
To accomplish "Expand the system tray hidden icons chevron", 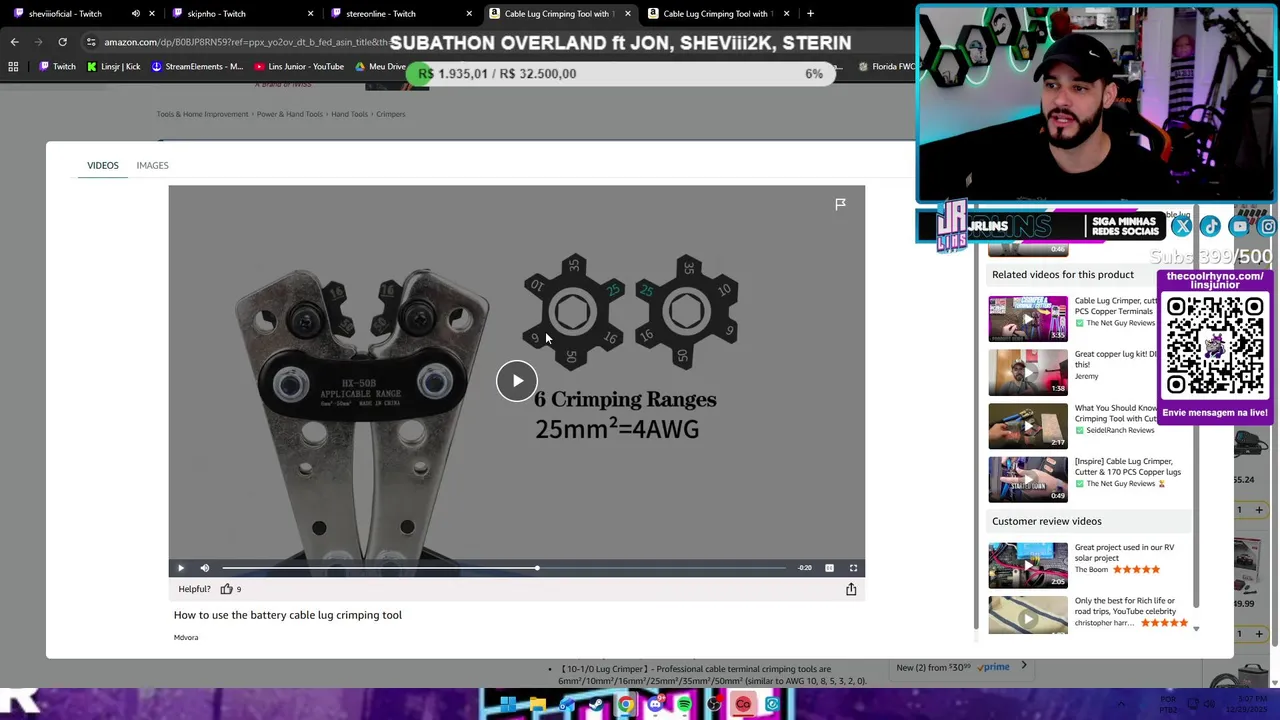I will (x=1123, y=704).
